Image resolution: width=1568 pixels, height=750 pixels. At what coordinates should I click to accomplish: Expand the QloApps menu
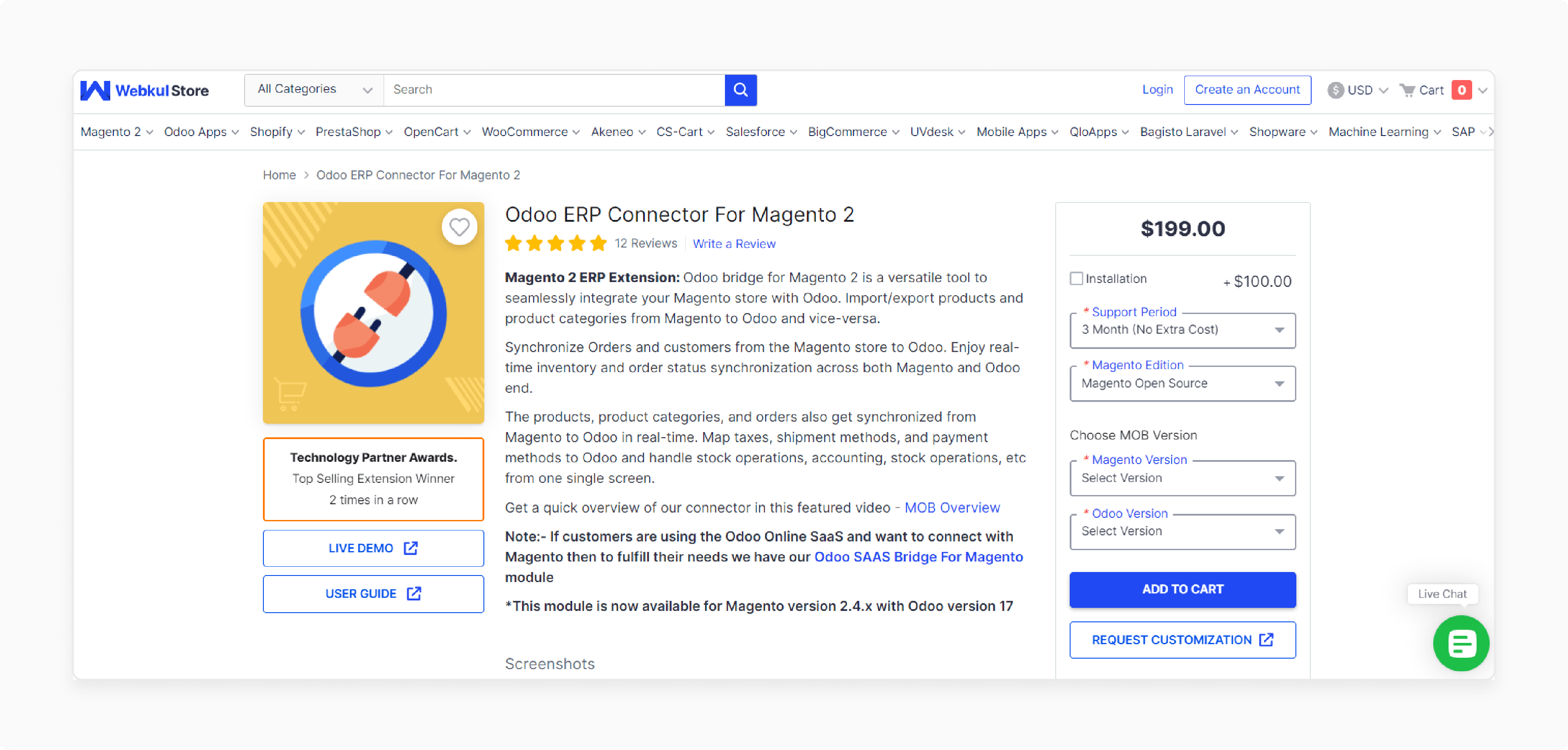[x=1099, y=132]
